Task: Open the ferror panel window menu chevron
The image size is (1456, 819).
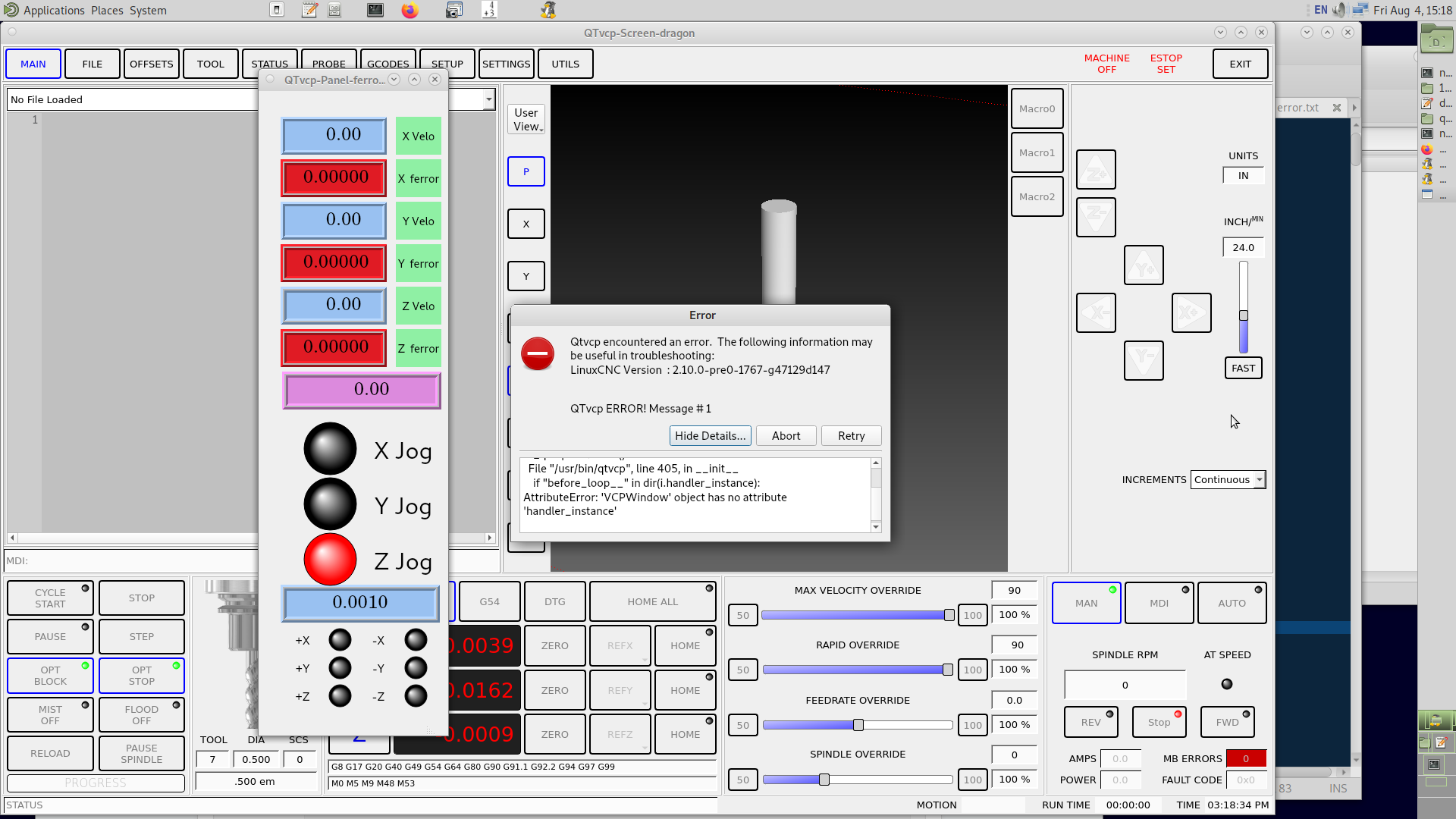Action: point(394,80)
